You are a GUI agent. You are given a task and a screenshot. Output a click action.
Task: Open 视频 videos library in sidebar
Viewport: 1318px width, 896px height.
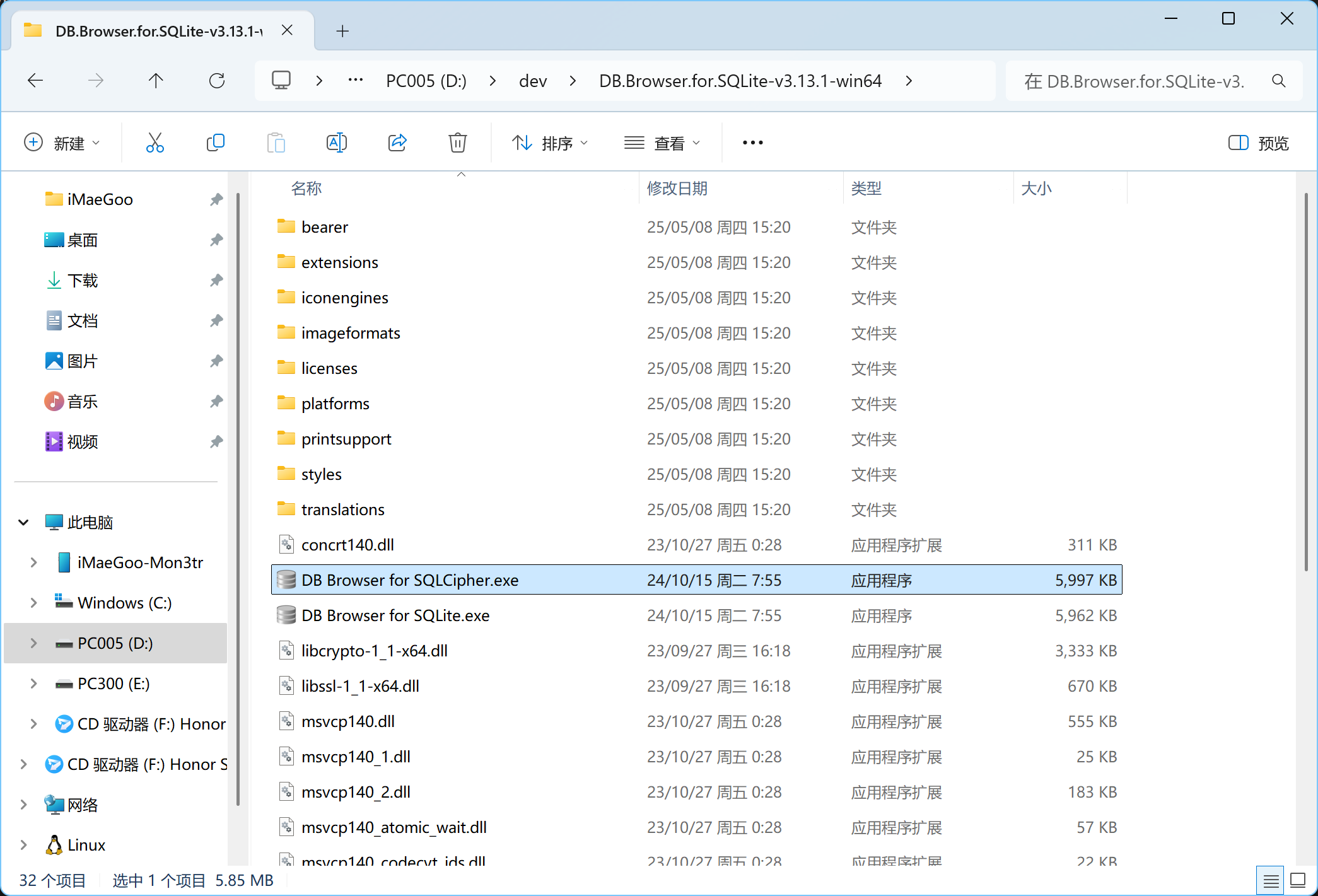pos(71,441)
